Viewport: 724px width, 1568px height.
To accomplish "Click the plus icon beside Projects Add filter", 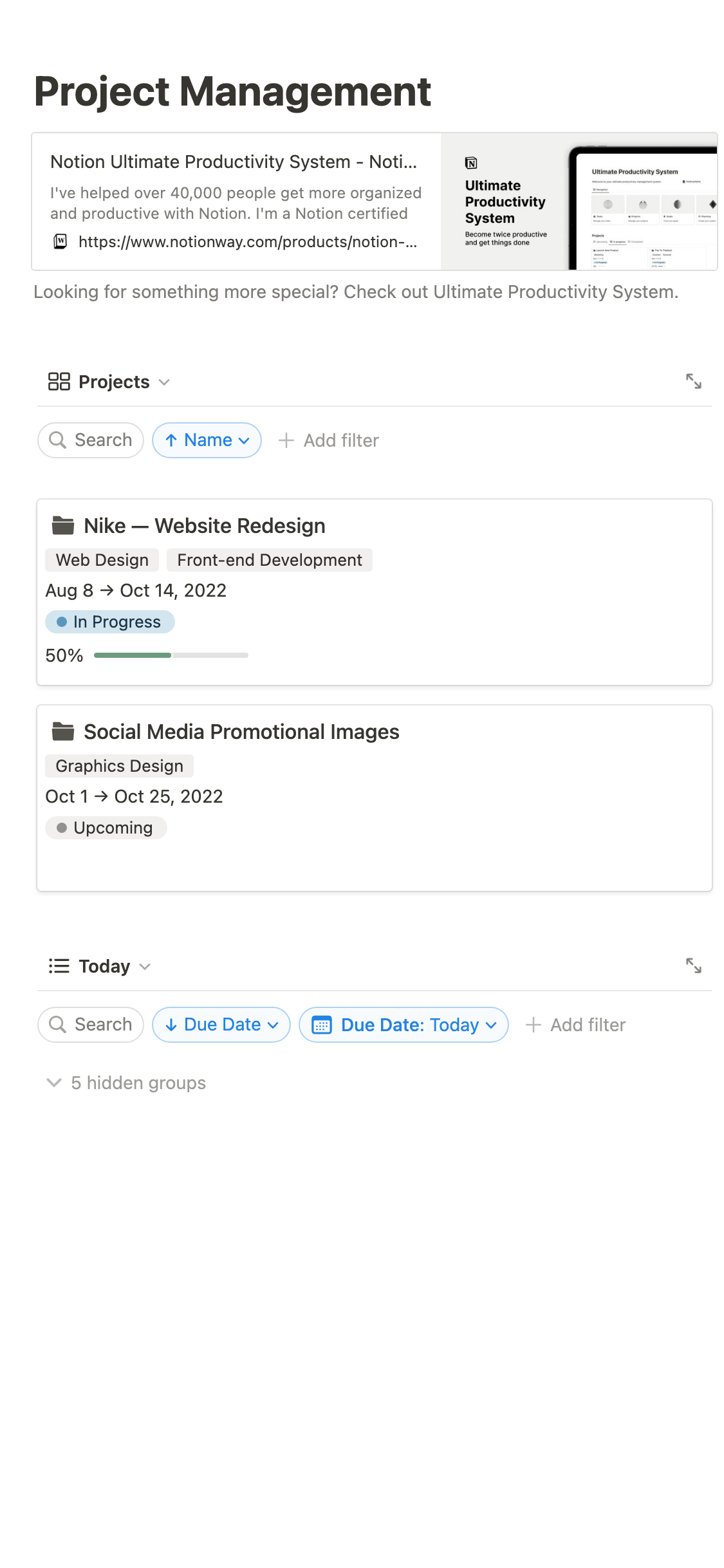I will point(286,440).
